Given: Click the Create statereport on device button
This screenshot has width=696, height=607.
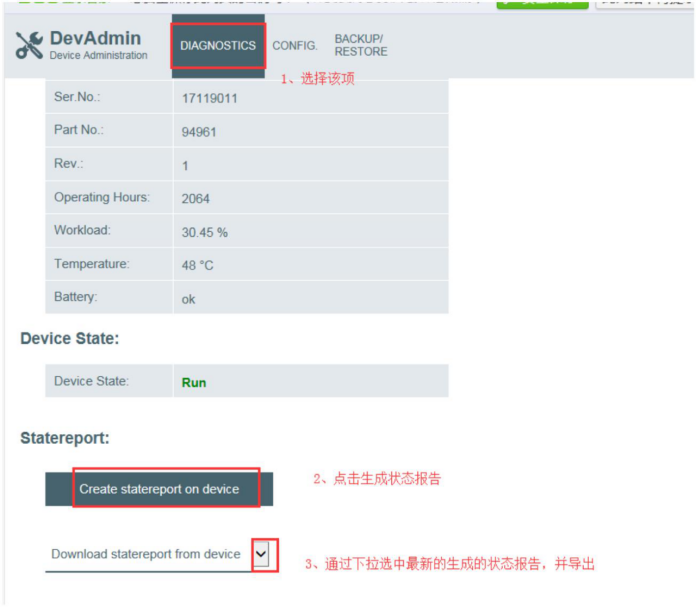Looking at the screenshot, I should pos(159,489).
